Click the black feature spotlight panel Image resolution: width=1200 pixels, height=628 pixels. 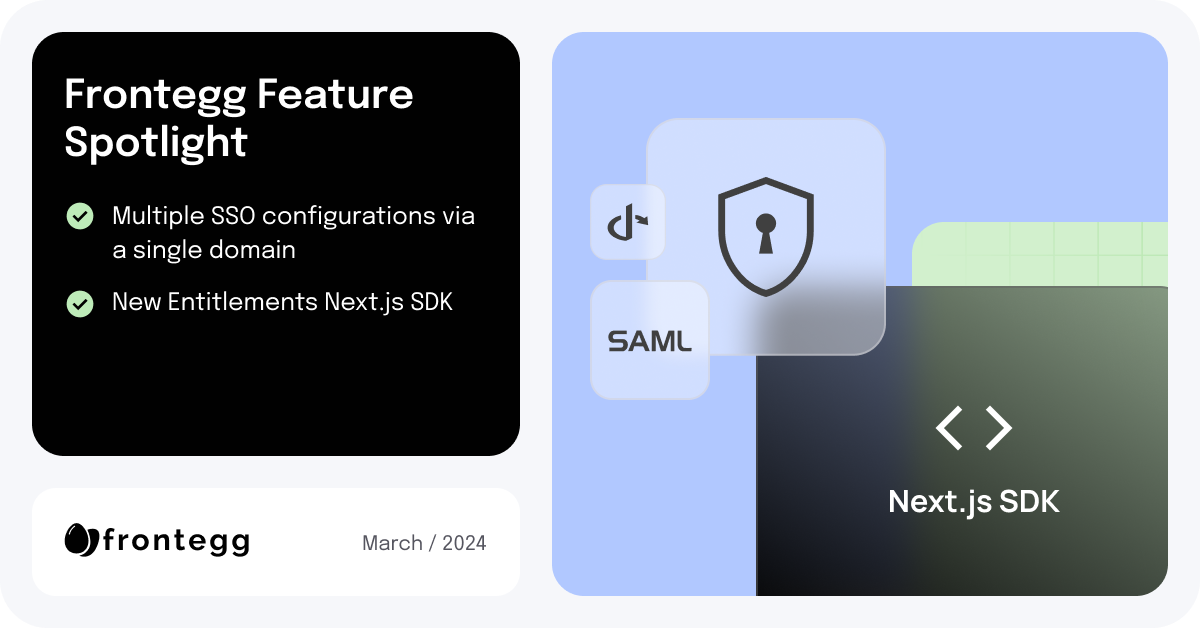[276, 244]
